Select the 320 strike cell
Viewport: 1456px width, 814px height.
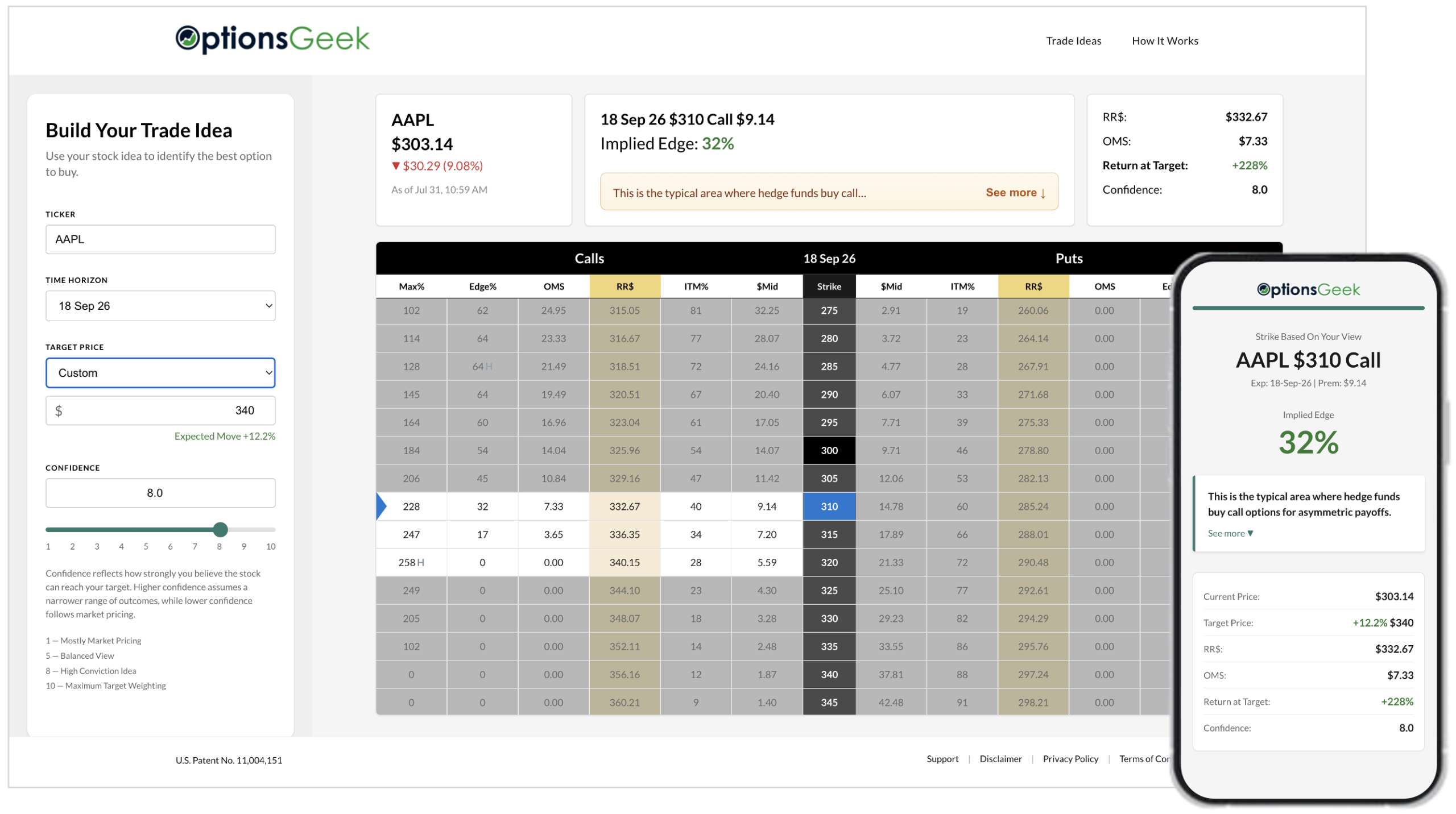829,562
